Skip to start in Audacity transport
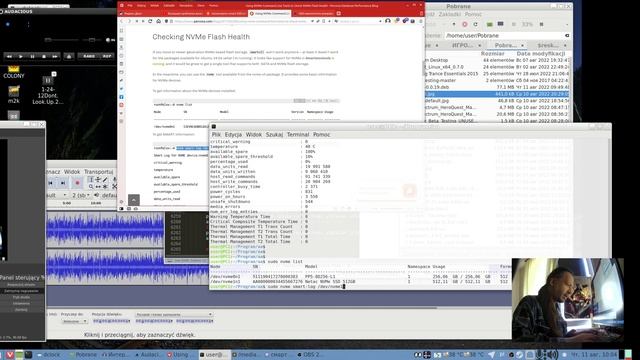The height and width of the screenshot is (360, 640). tap(51, 183)
